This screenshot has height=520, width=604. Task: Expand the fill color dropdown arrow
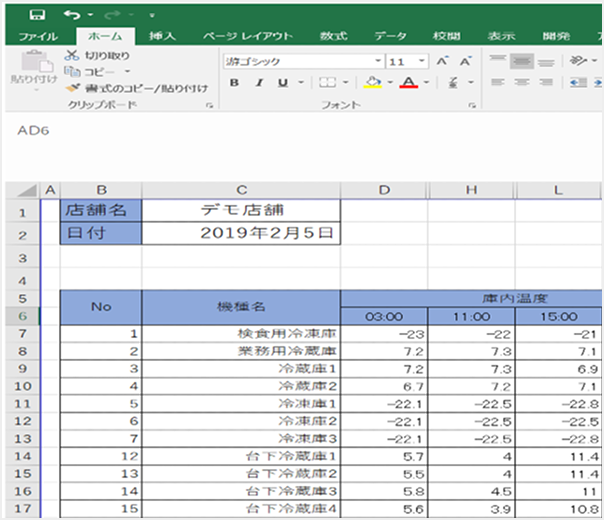[x=390, y=82]
